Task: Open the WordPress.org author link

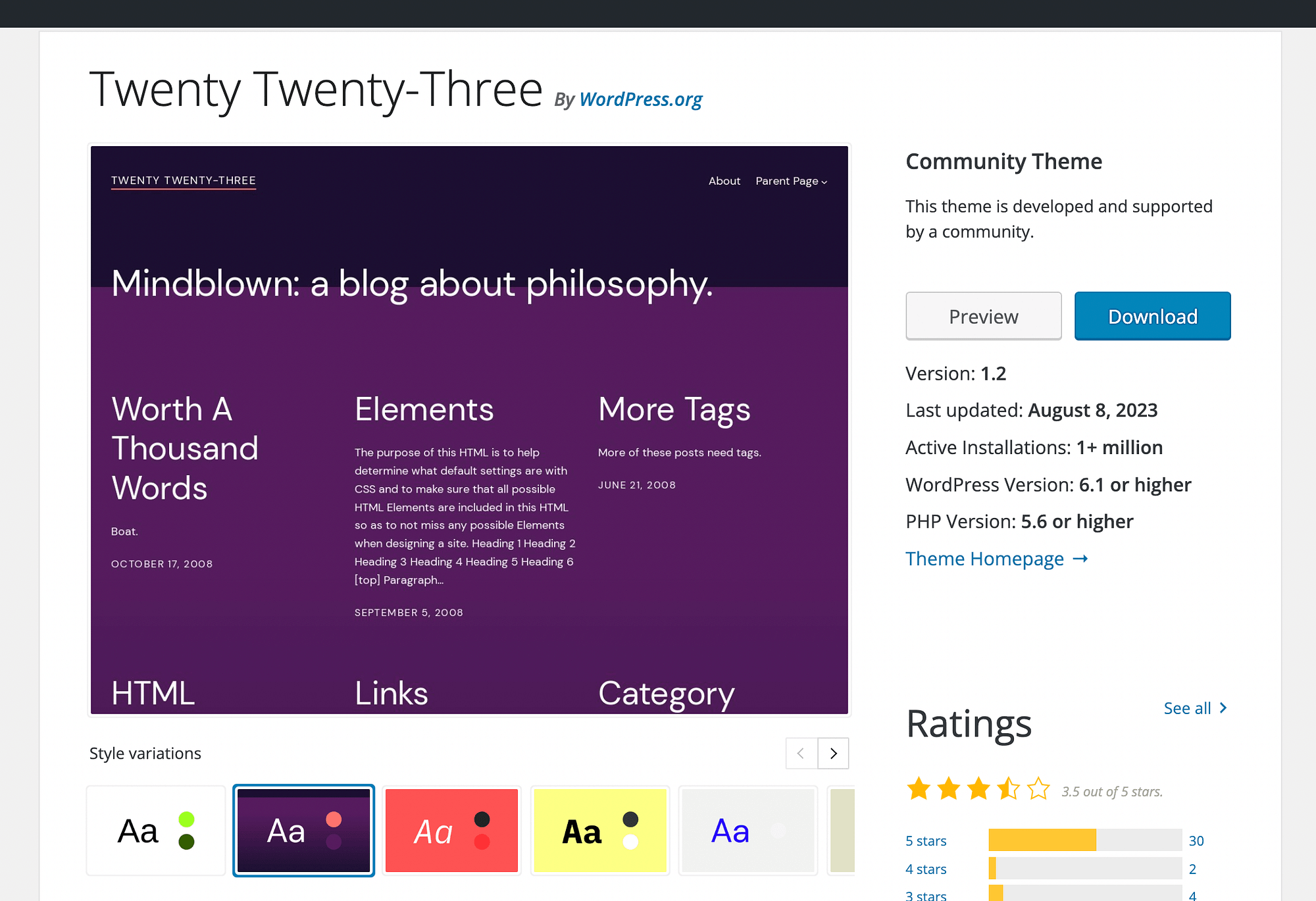Action: (640, 99)
